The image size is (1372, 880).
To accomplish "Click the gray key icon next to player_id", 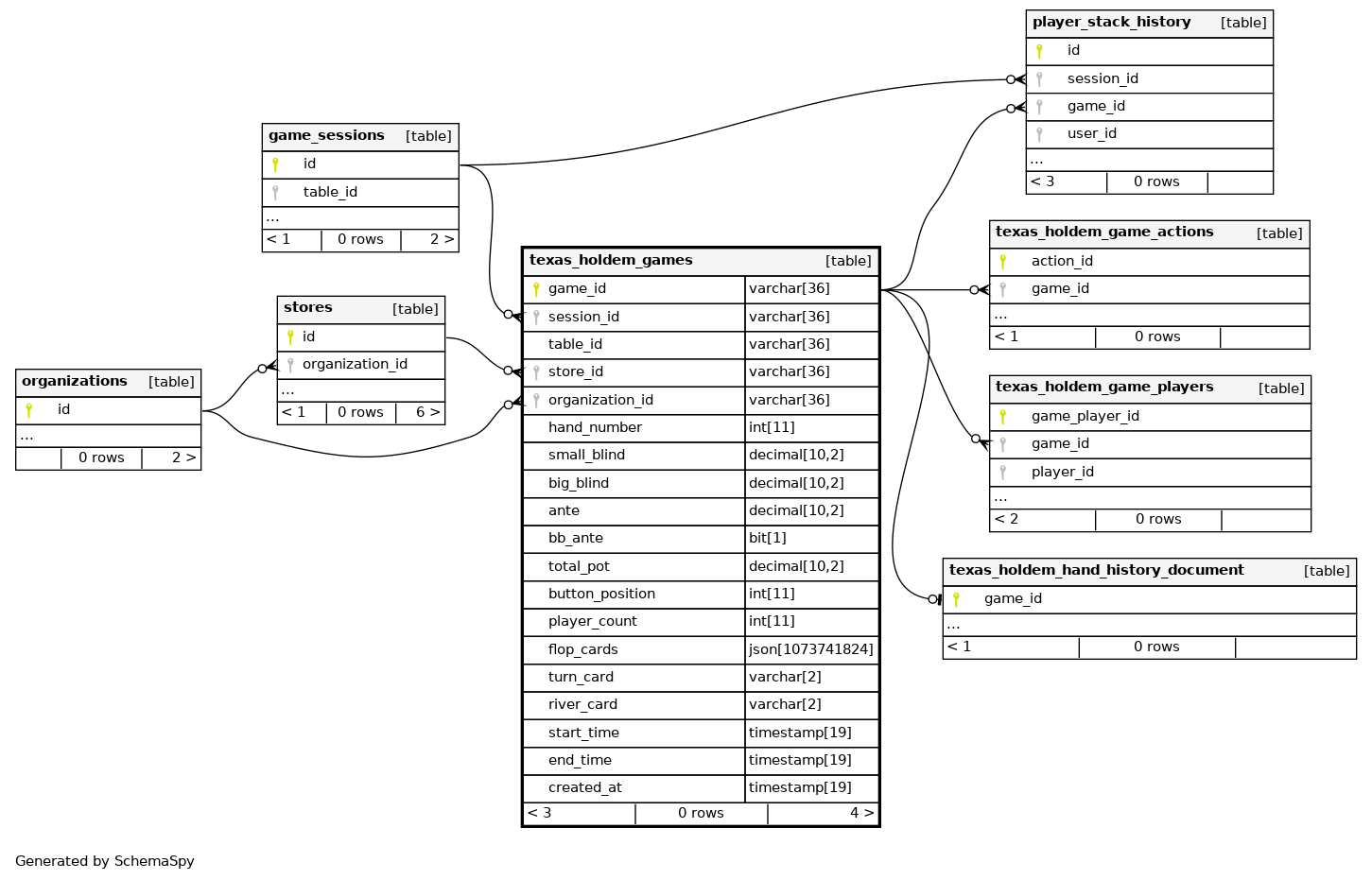I will pos(1002,473).
